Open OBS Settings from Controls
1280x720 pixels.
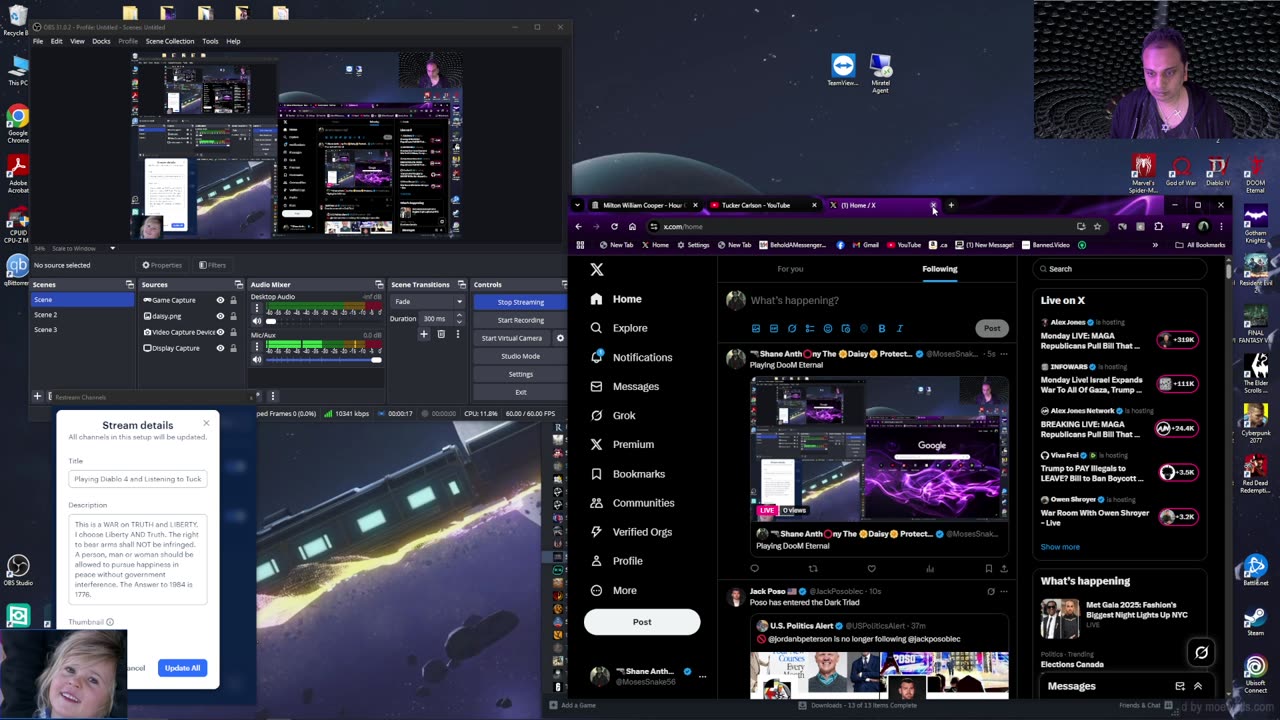point(521,374)
